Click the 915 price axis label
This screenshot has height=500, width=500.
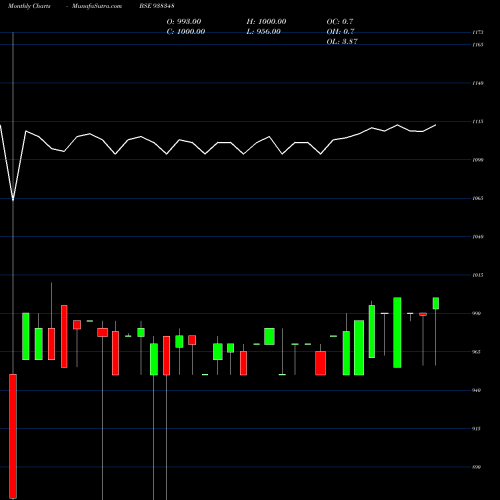coord(477,429)
